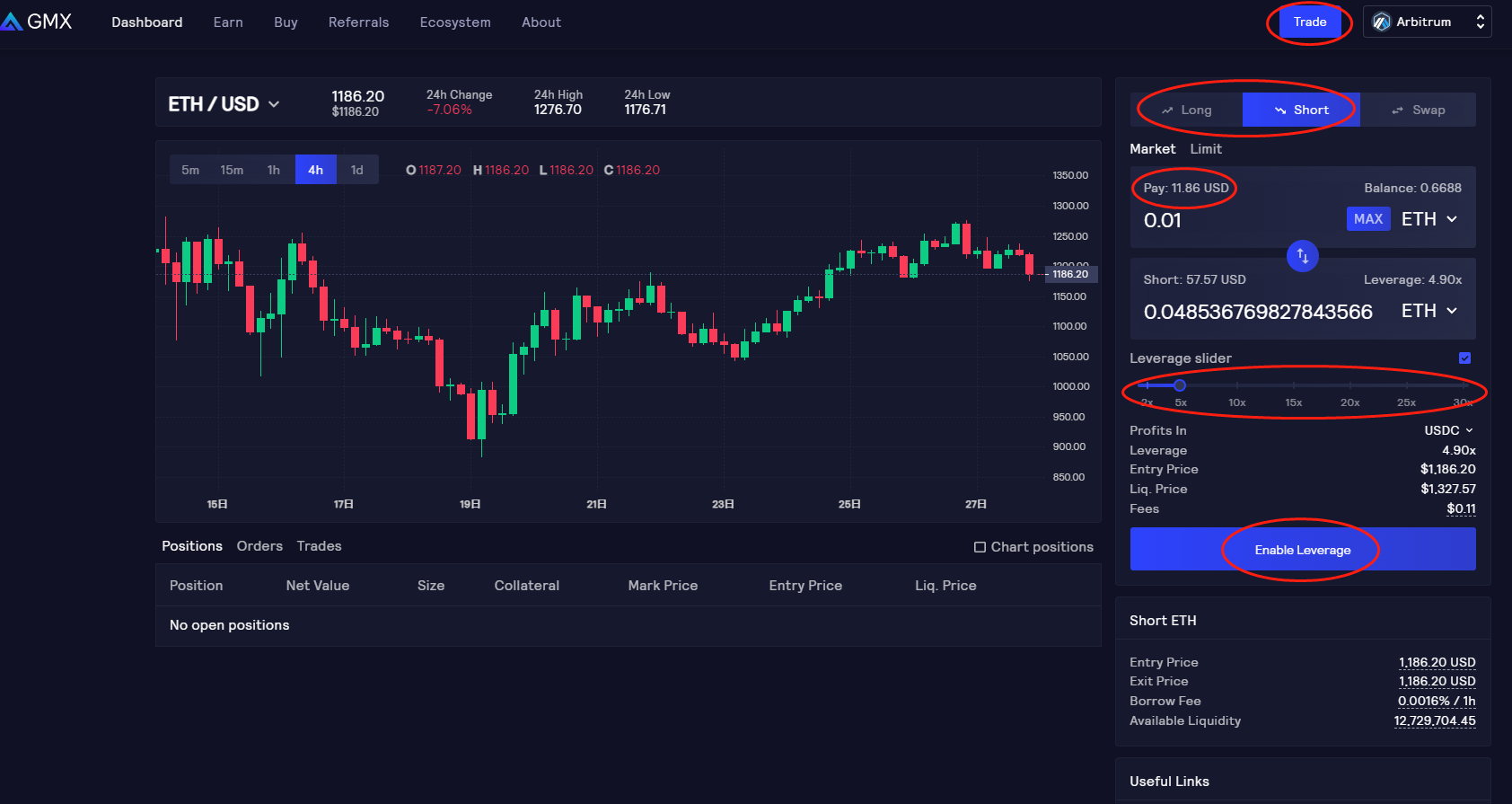Click the swap tokens arrow icon

tap(1302, 256)
